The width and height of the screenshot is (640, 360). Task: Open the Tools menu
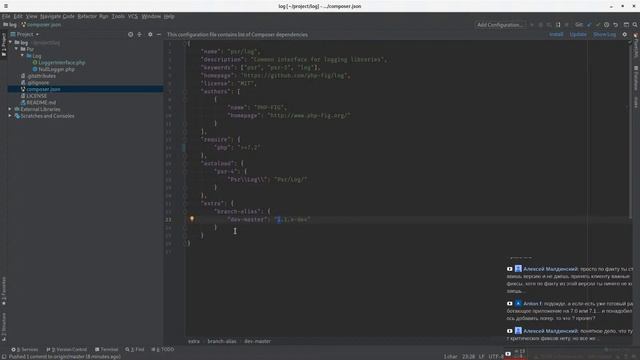click(118, 16)
